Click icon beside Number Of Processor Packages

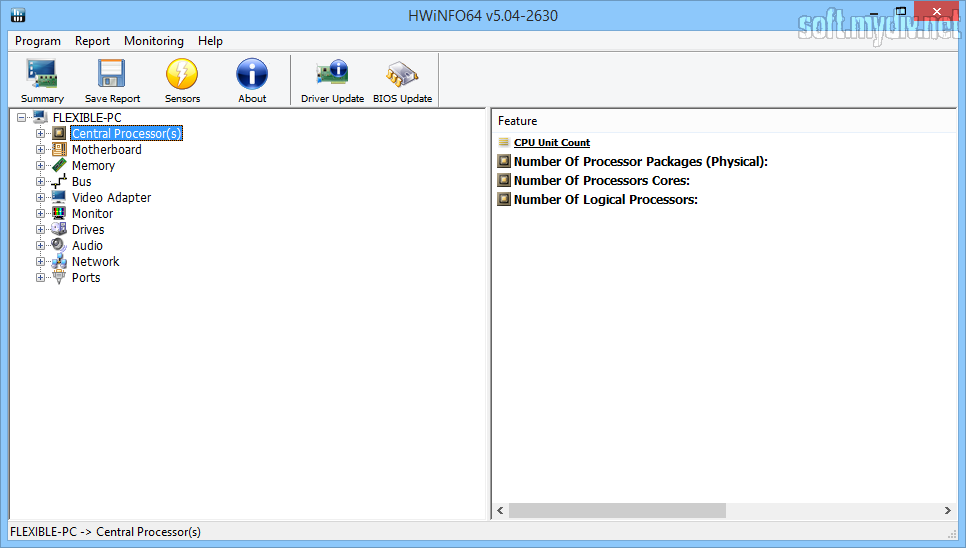coord(504,161)
